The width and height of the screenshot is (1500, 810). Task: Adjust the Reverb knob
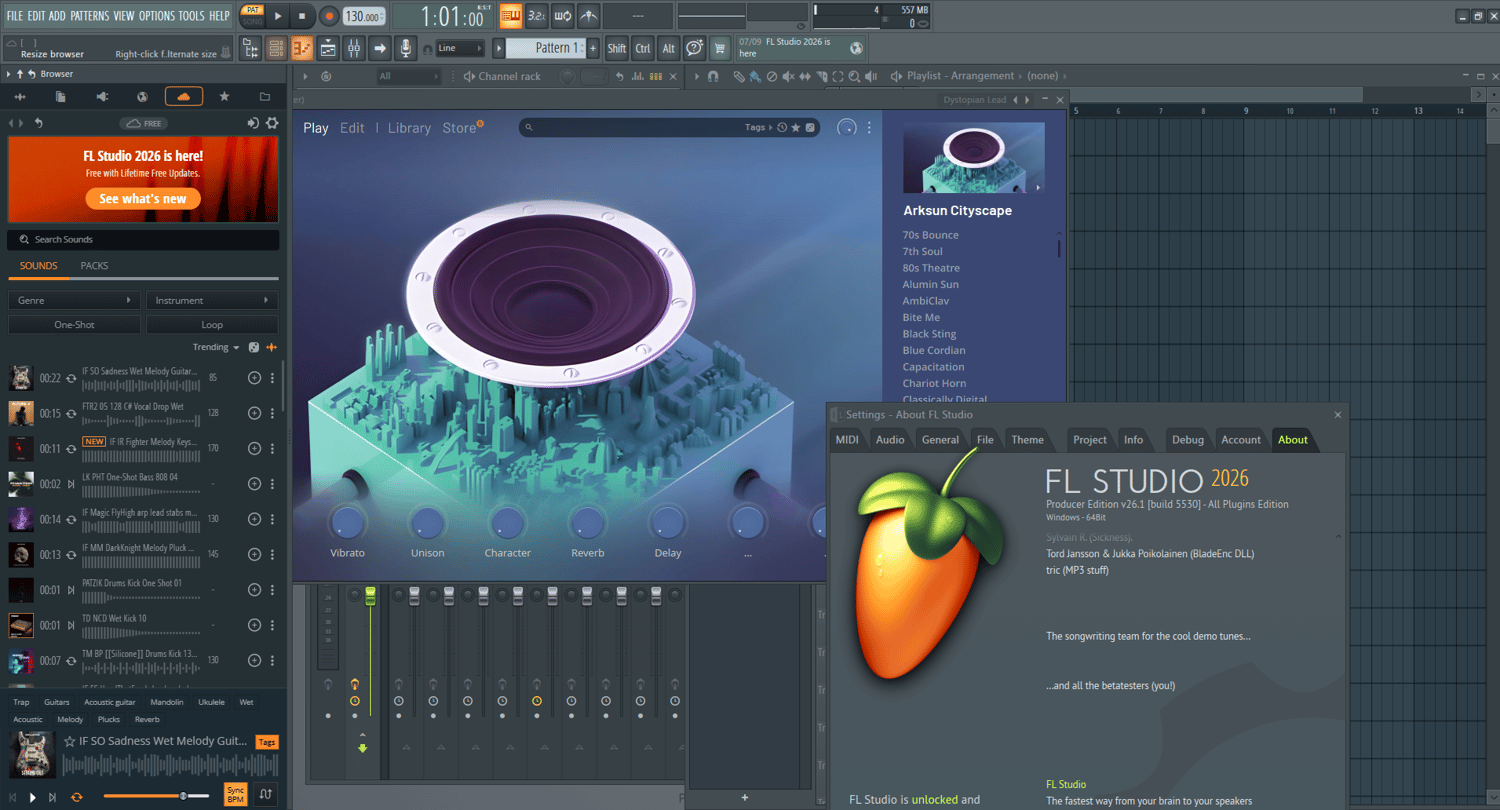(x=587, y=522)
